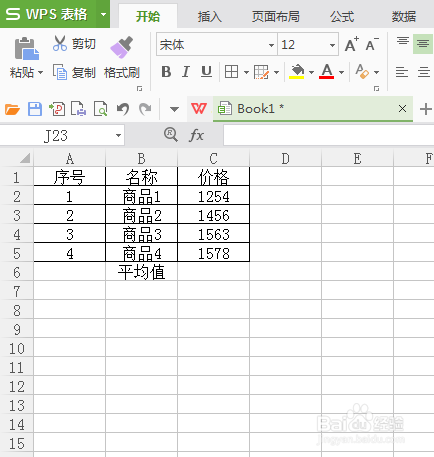Center text horizontally
The width and height of the screenshot is (434, 457).
click(x=424, y=72)
